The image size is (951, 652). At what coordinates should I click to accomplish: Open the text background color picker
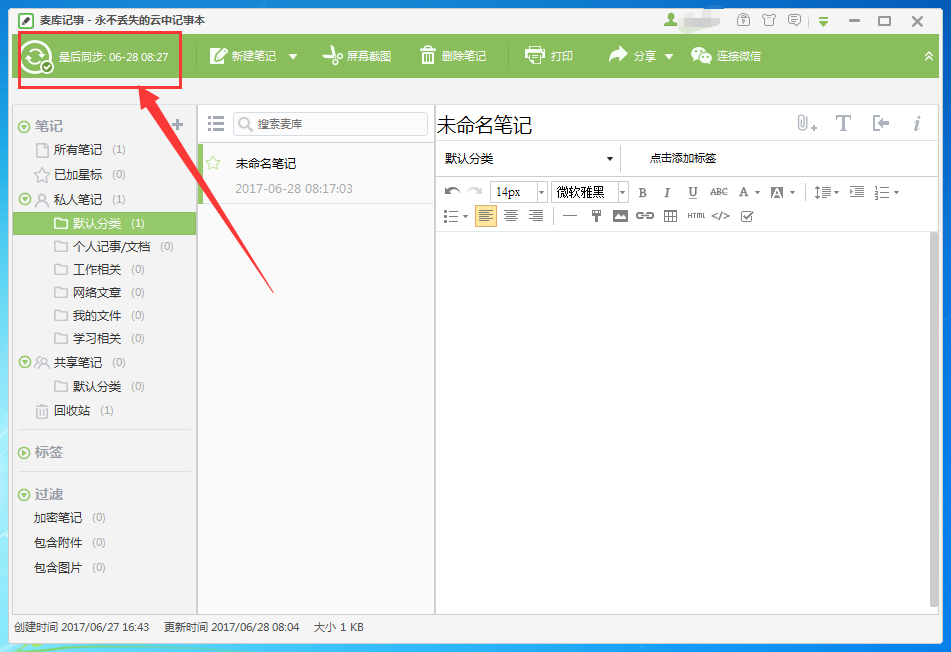(x=782, y=193)
